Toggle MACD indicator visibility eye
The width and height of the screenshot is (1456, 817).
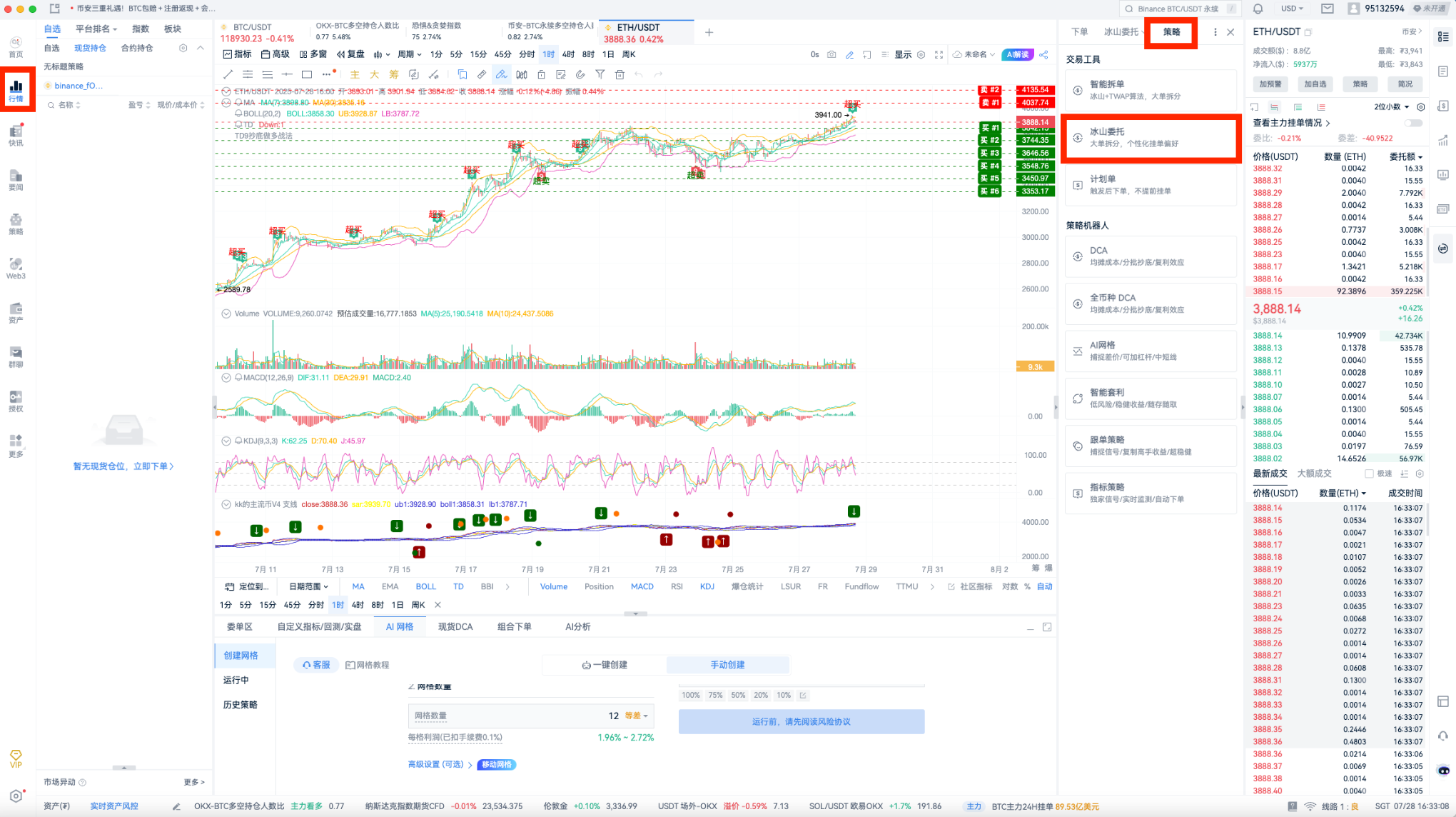226,378
